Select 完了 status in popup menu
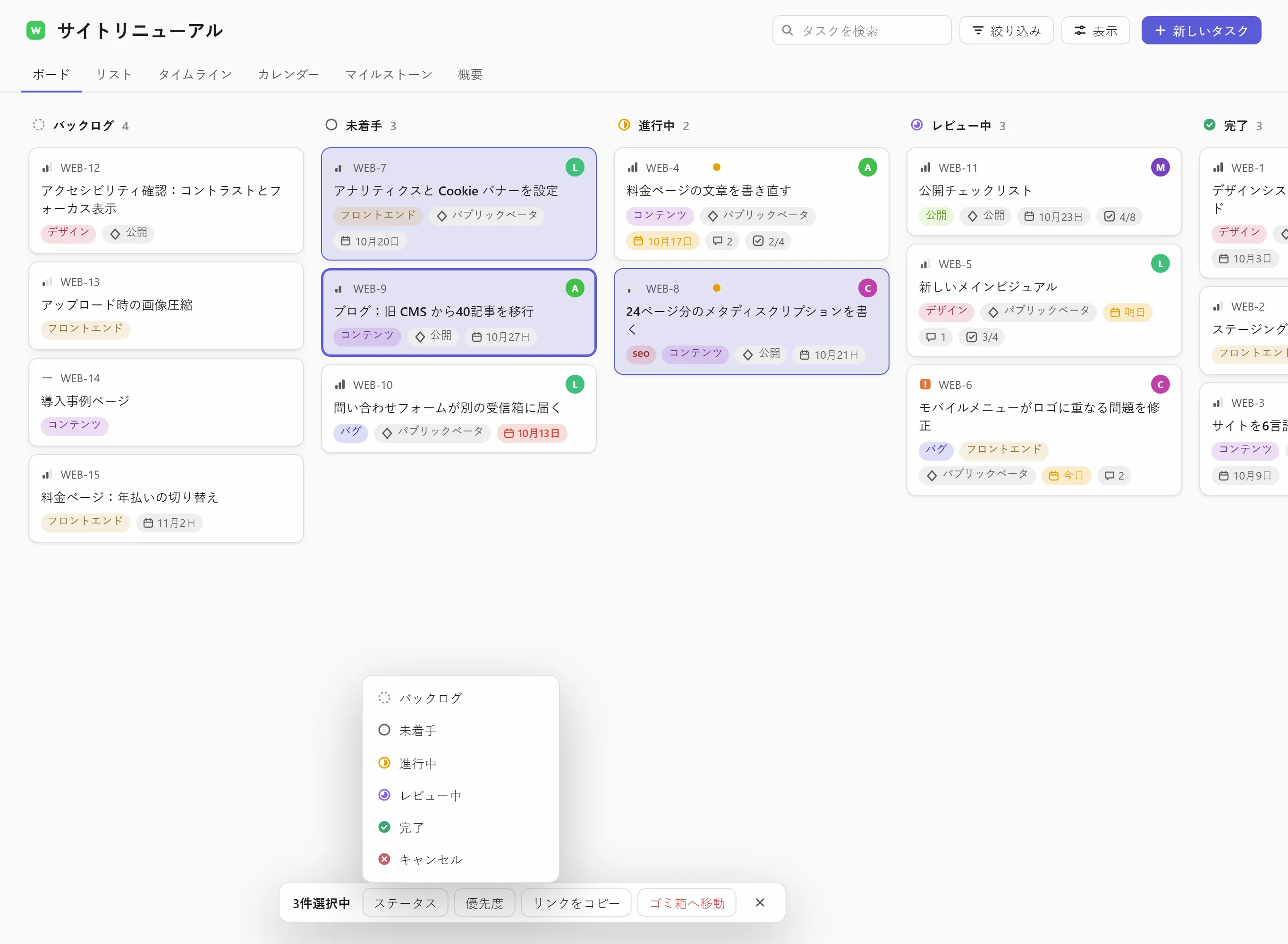 tap(460, 827)
